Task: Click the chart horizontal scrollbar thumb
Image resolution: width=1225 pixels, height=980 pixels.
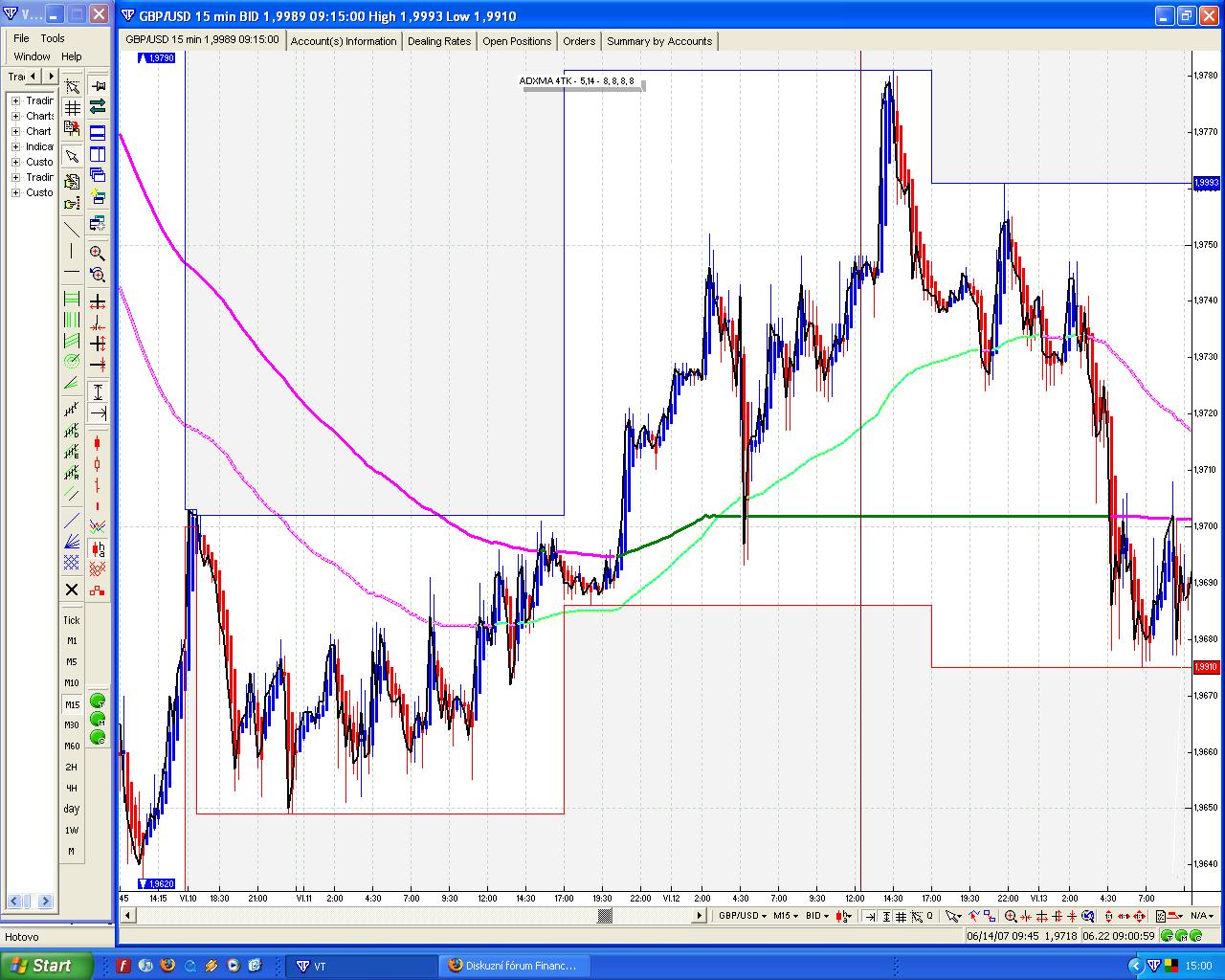Action: (605, 916)
